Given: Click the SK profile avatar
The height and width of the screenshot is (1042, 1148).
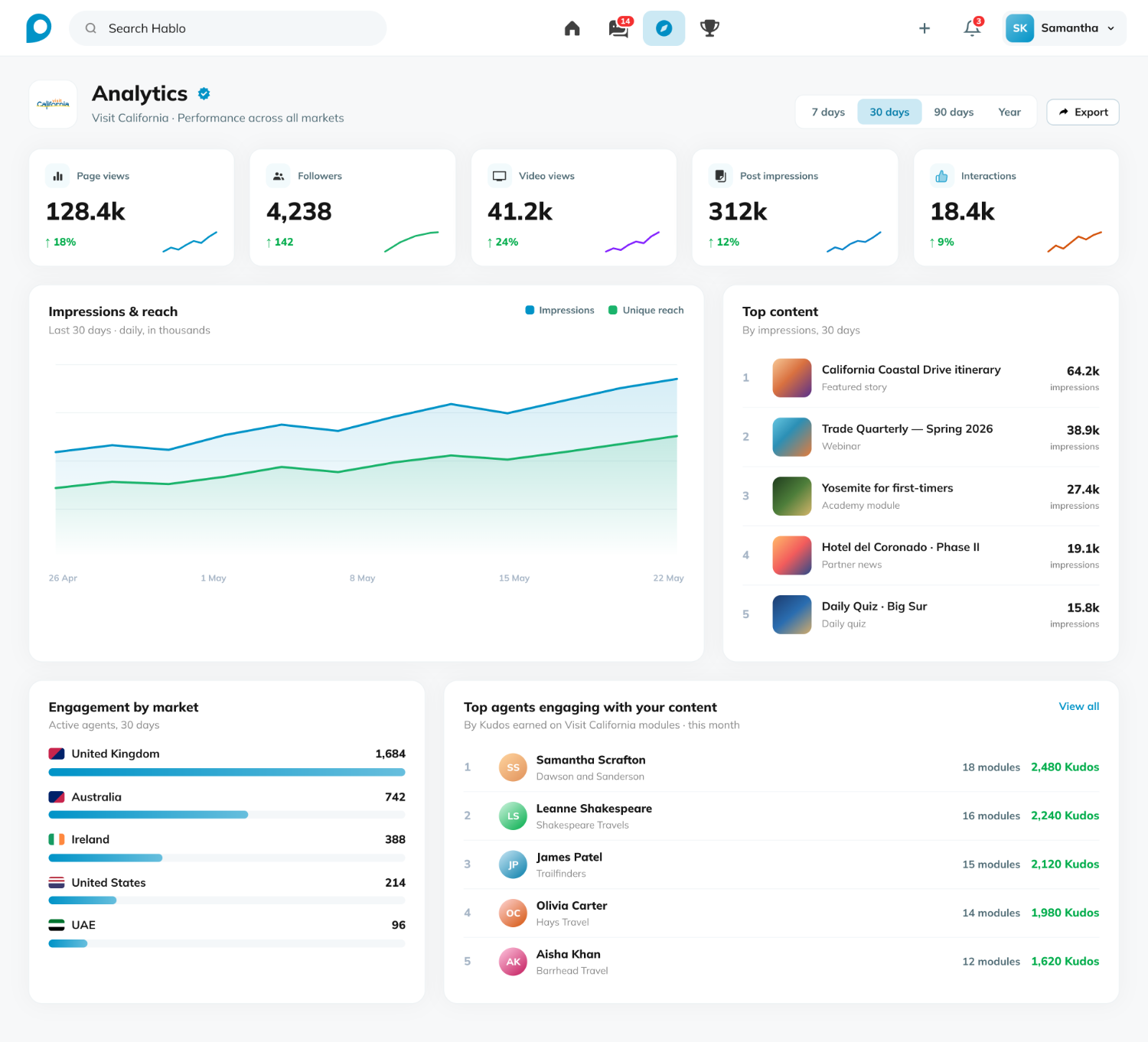Looking at the screenshot, I should coord(1019,28).
